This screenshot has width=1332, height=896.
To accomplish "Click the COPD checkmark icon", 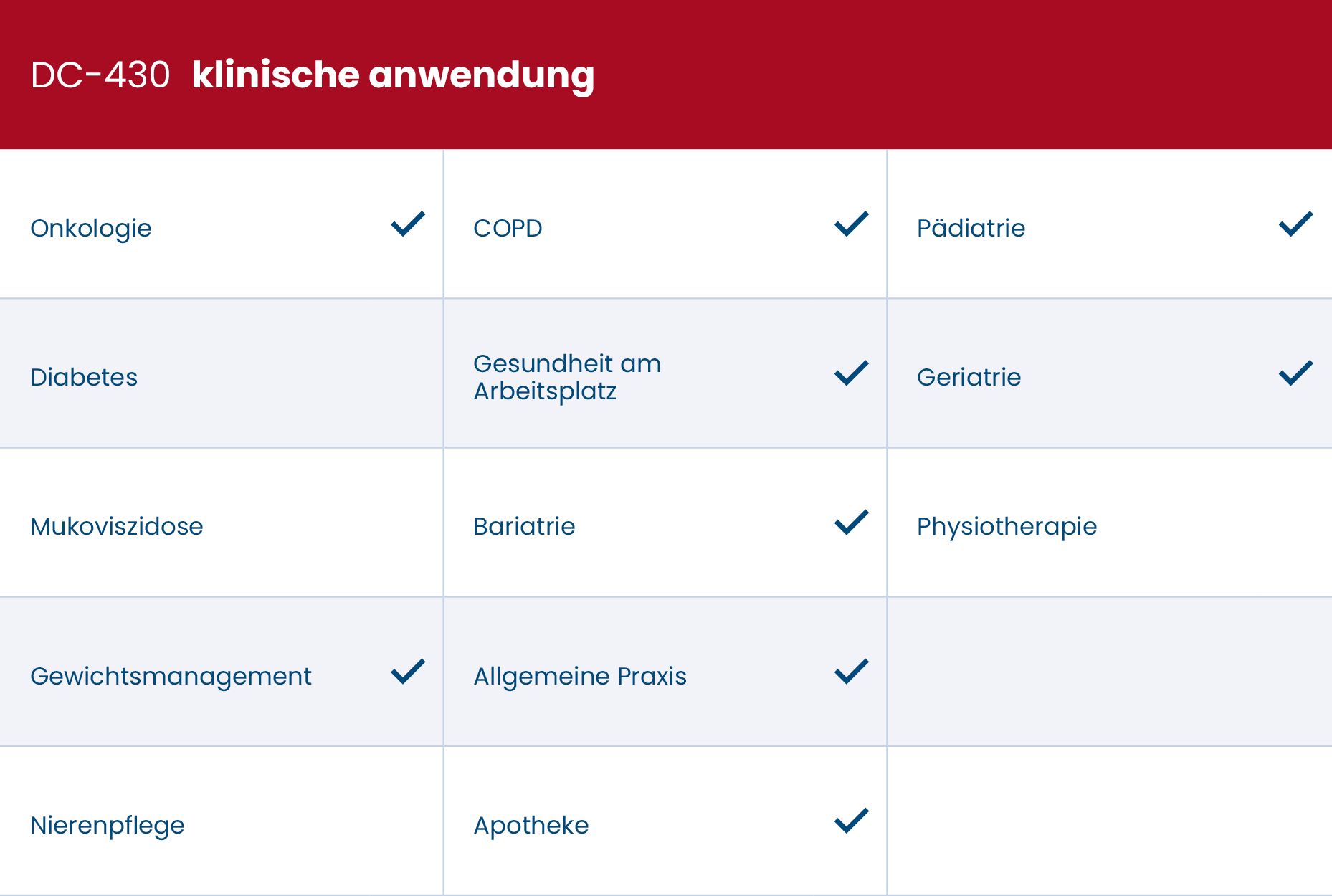I will [x=852, y=224].
